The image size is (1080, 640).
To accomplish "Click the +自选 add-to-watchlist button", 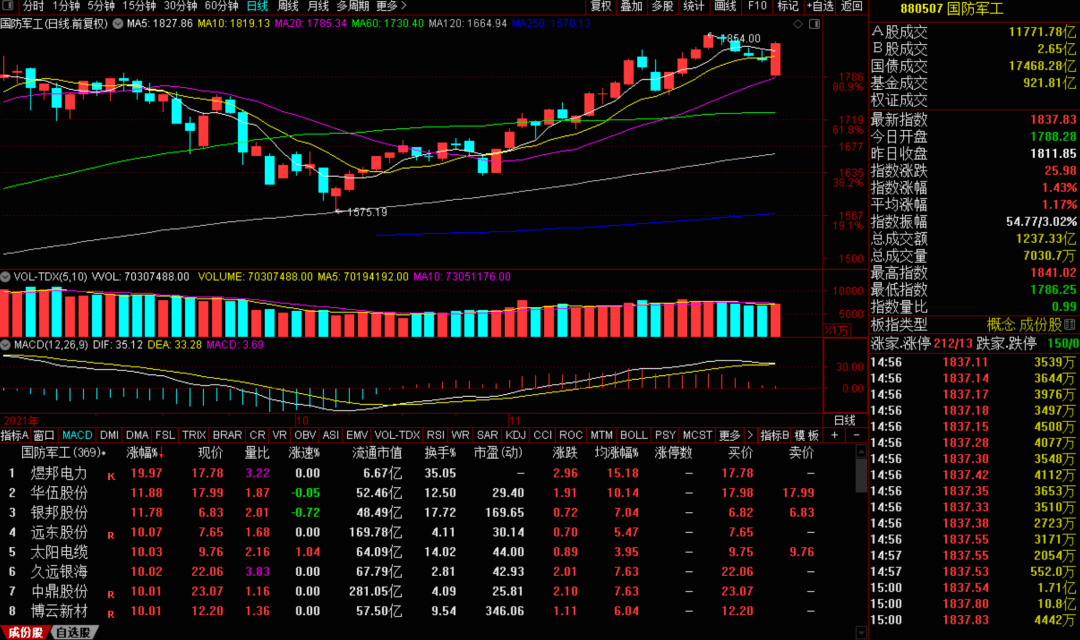I will point(820,6).
